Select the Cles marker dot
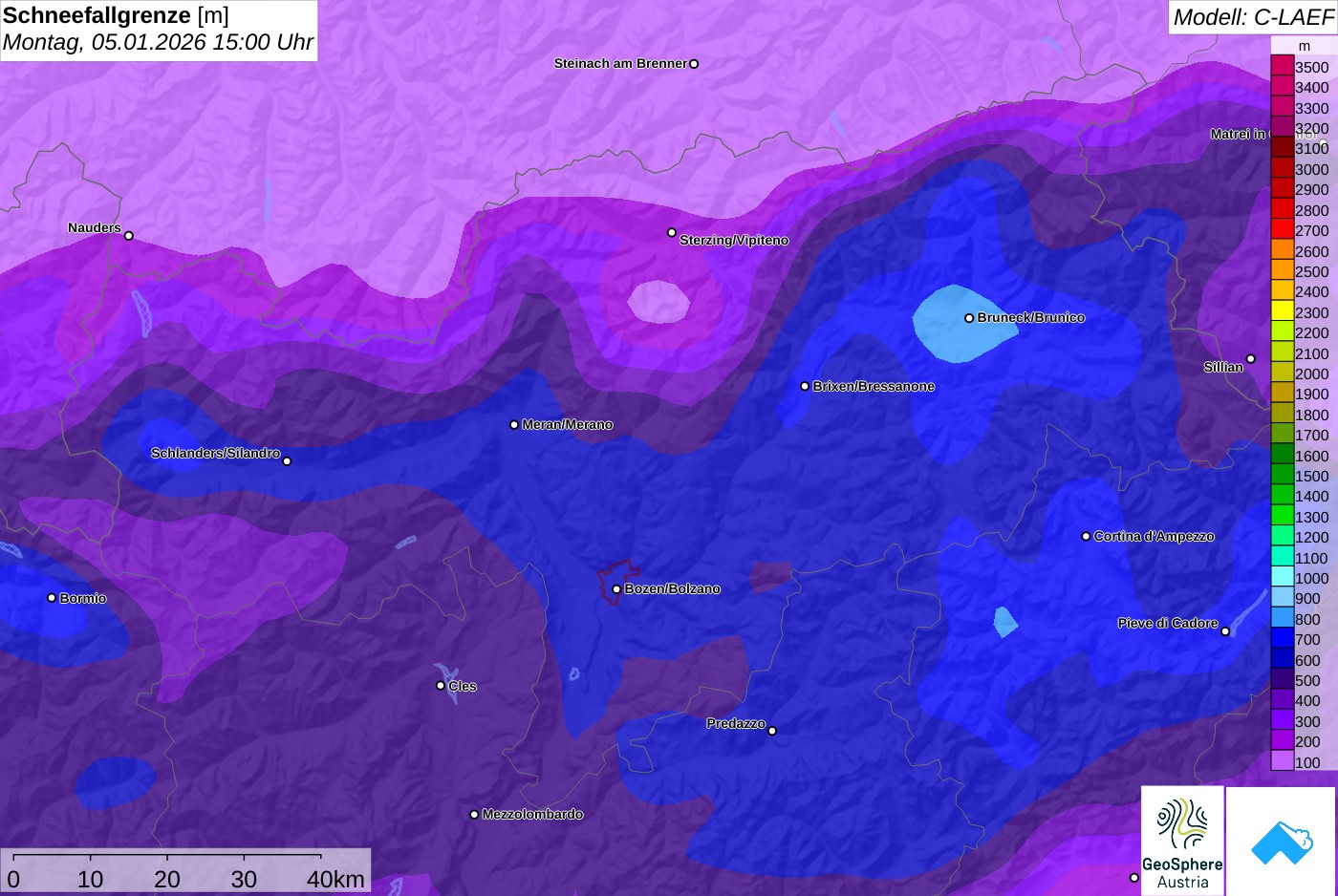 441,685
